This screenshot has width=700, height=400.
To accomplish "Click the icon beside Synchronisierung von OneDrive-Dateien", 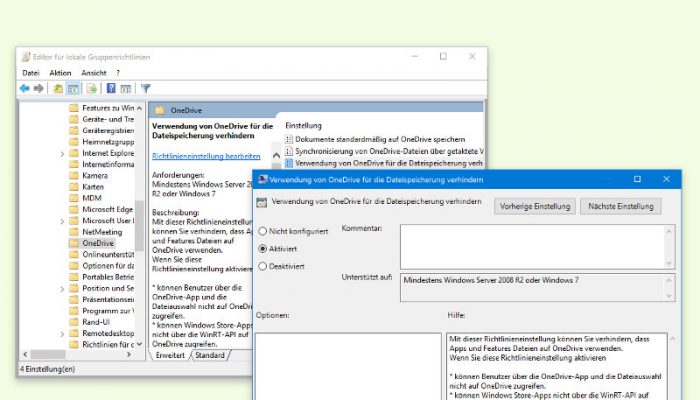I will [289, 151].
